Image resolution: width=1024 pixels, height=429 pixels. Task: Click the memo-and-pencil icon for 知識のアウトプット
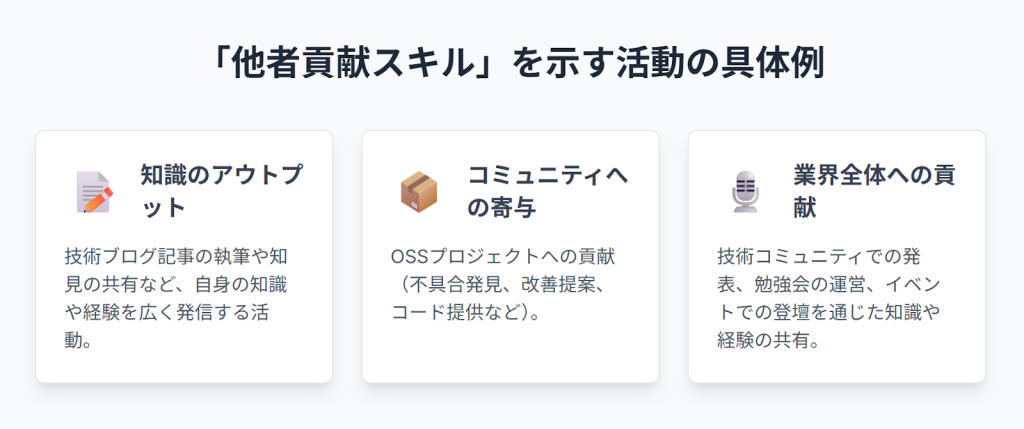point(94,191)
